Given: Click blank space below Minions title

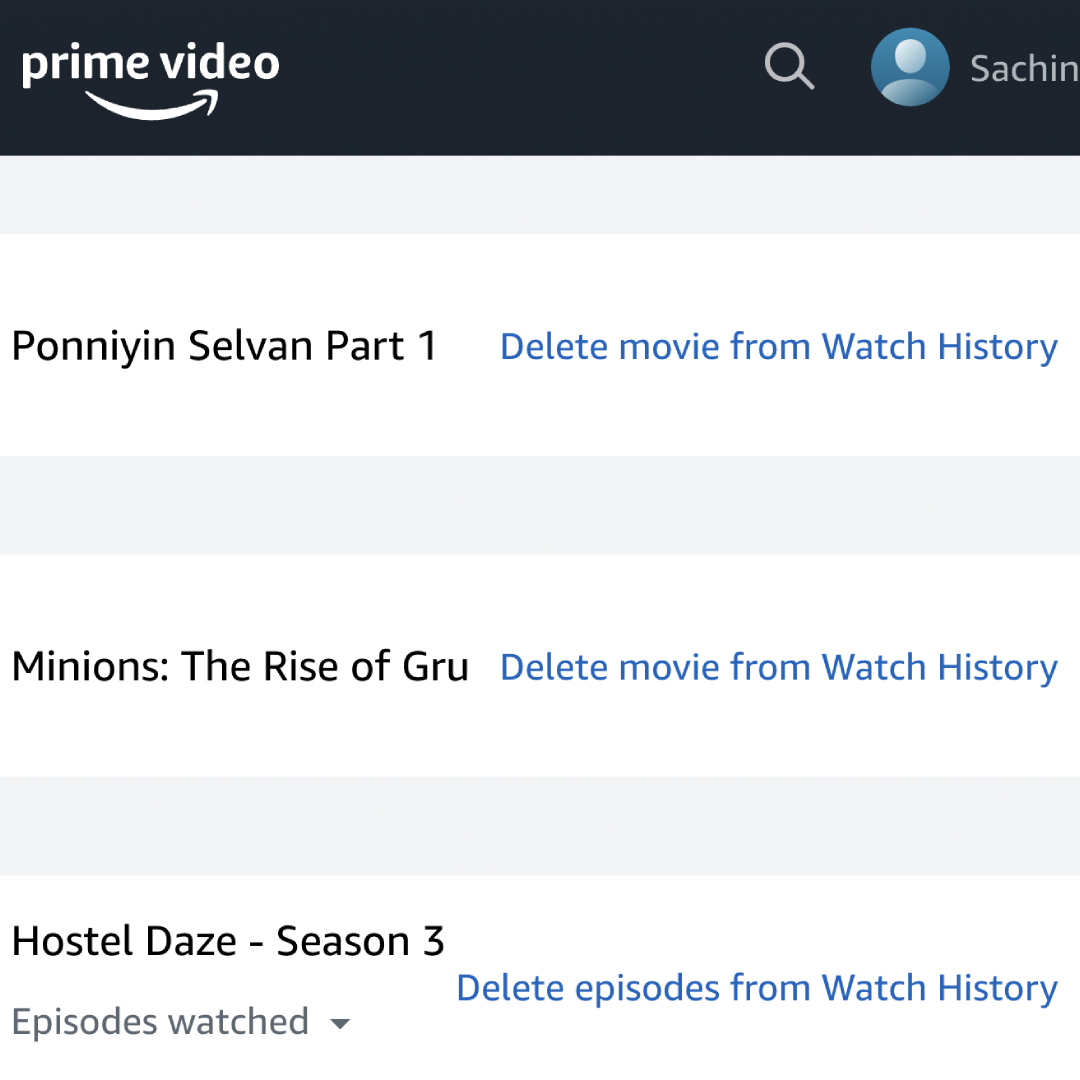Looking at the screenshot, I should (240, 733).
